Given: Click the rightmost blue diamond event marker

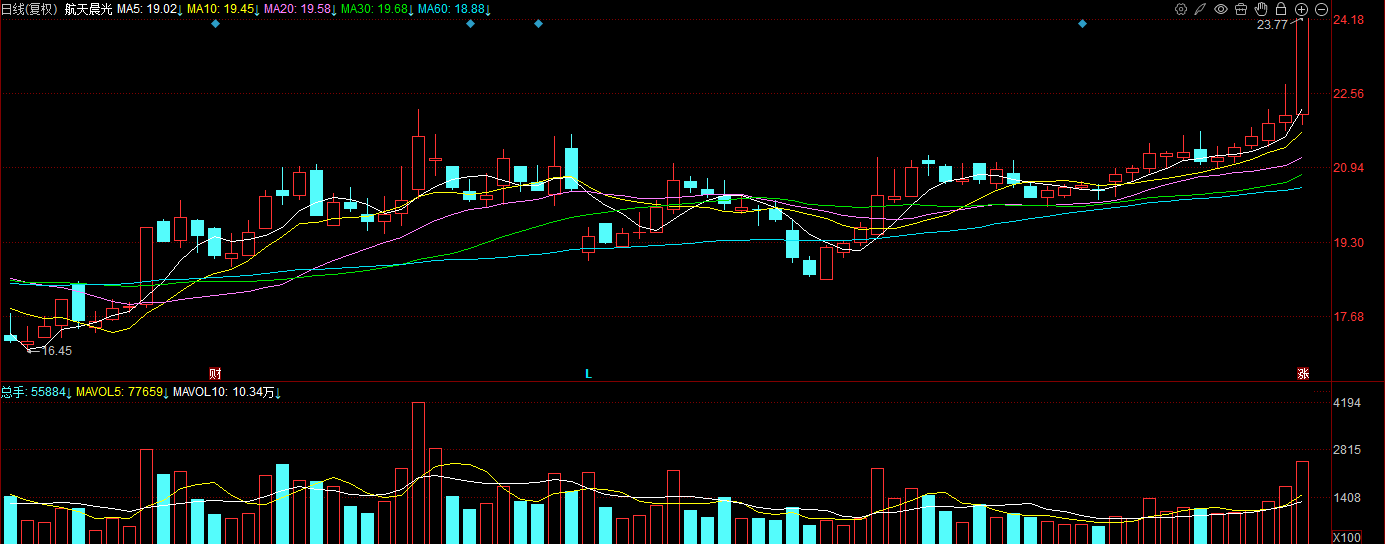Looking at the screenshot, I should pos(1082,23).
